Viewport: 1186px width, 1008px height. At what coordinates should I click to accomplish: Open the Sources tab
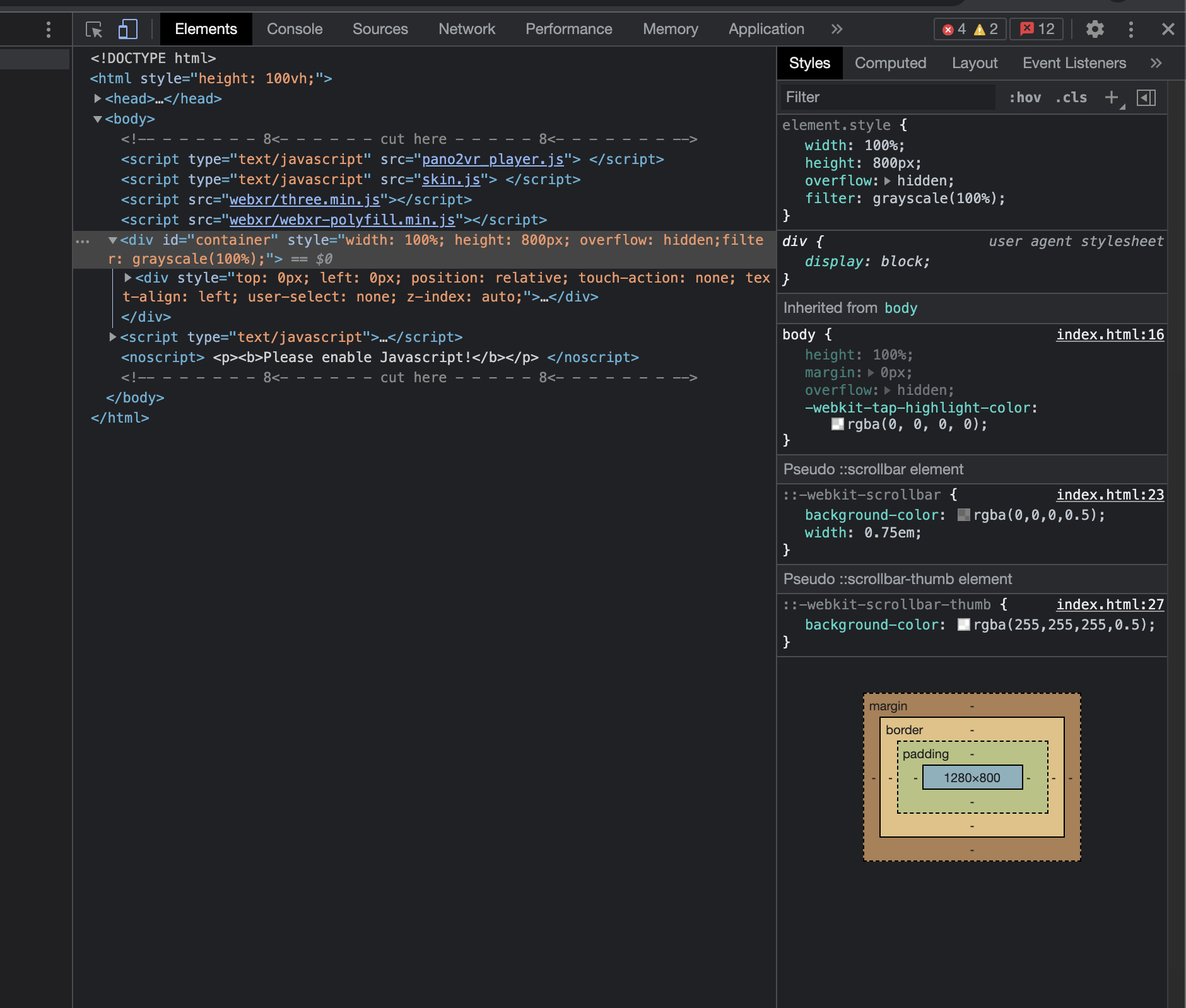click(380, 30)
